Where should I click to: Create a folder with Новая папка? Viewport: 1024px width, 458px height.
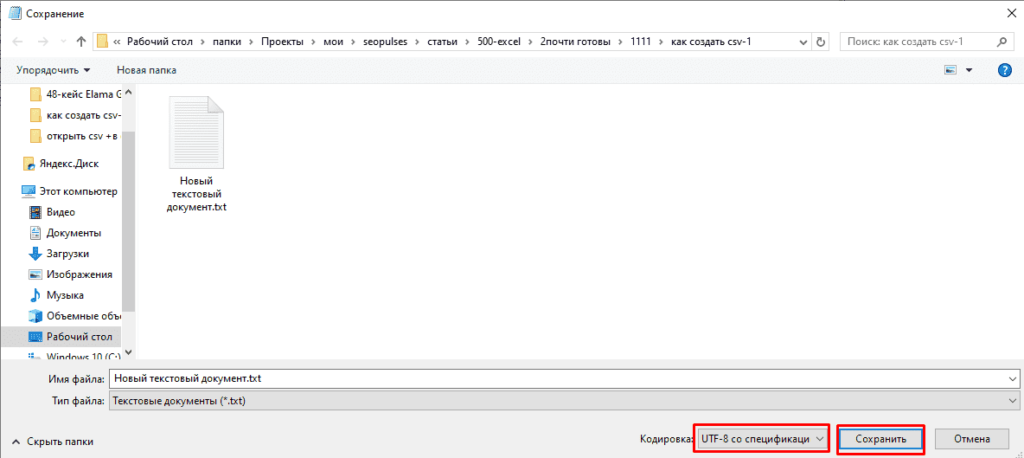[146, 70]
